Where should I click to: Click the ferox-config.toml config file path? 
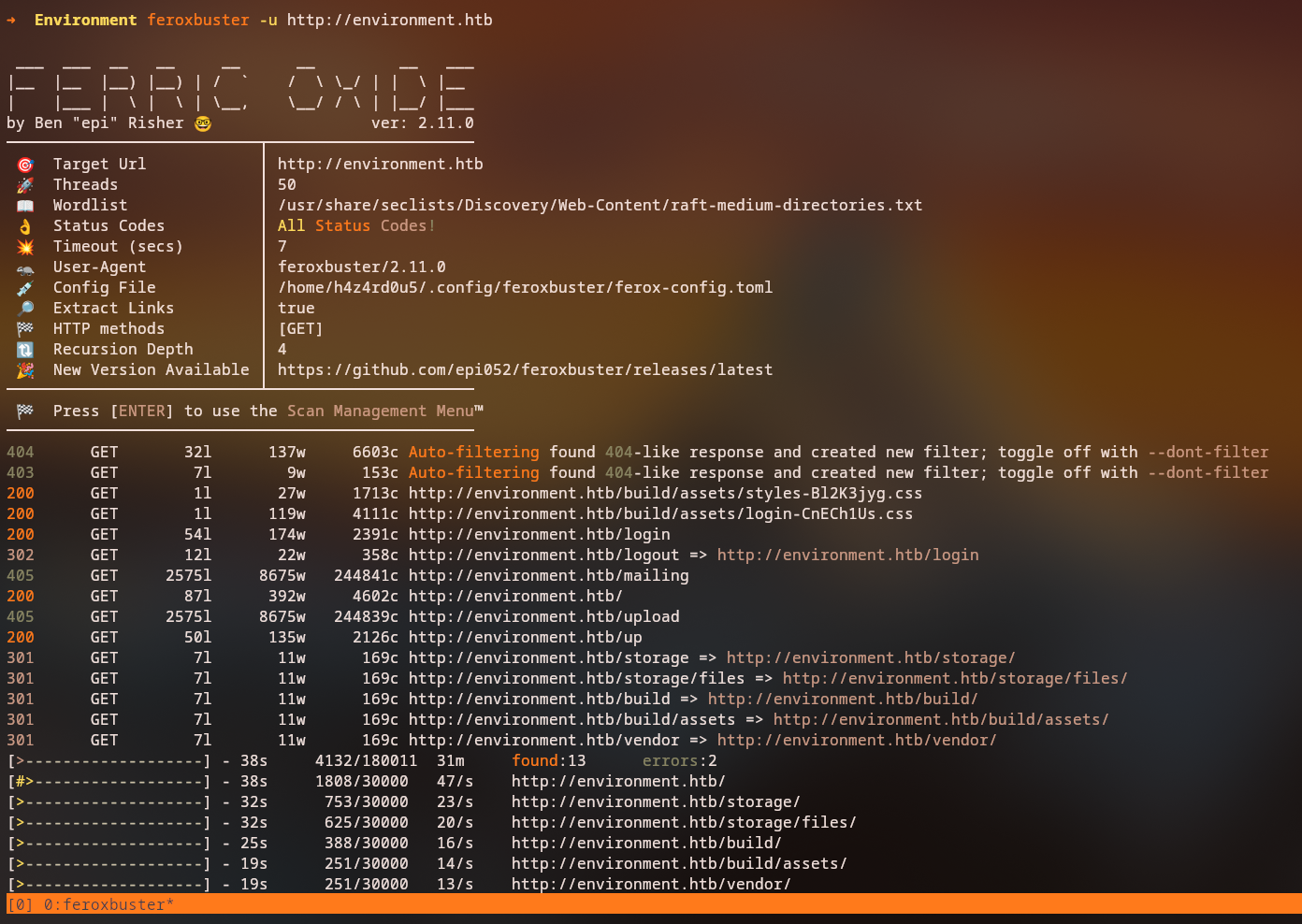(525, 288)
